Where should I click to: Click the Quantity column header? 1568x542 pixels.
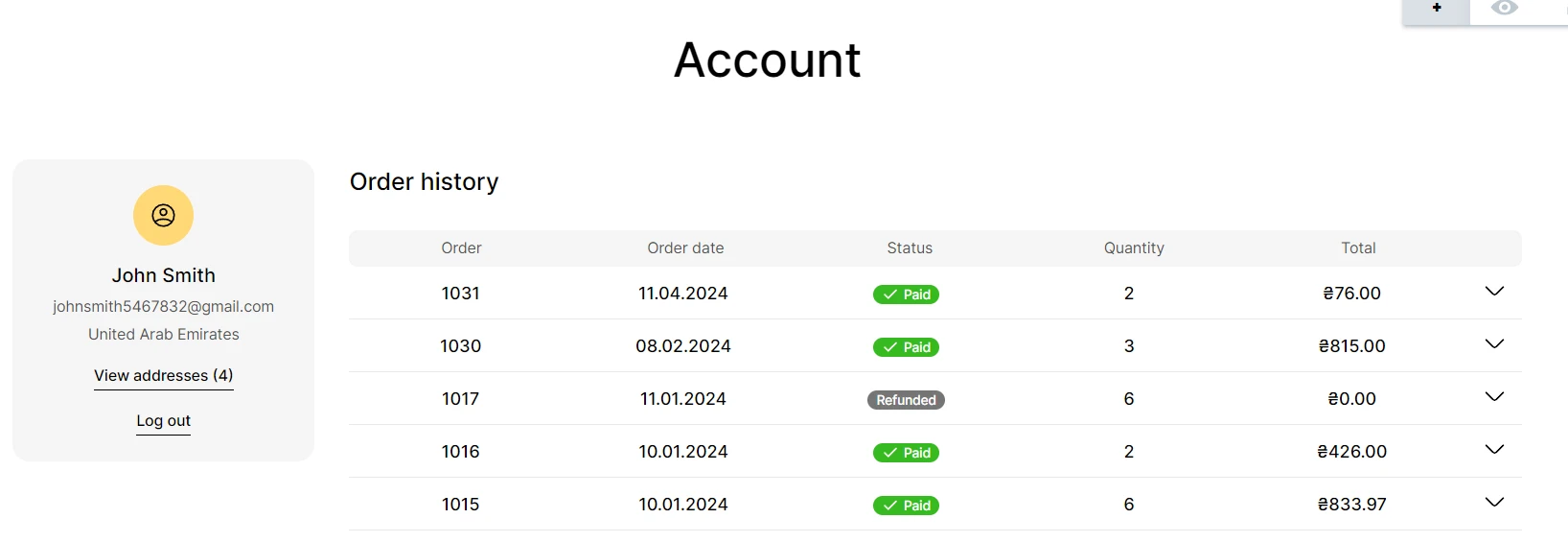[1134, 248]
